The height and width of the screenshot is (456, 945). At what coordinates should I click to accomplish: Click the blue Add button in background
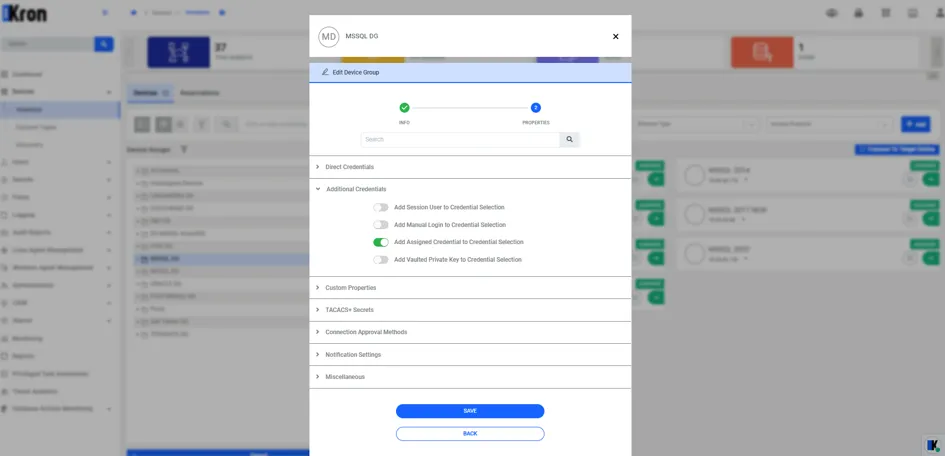pos(915,124)
